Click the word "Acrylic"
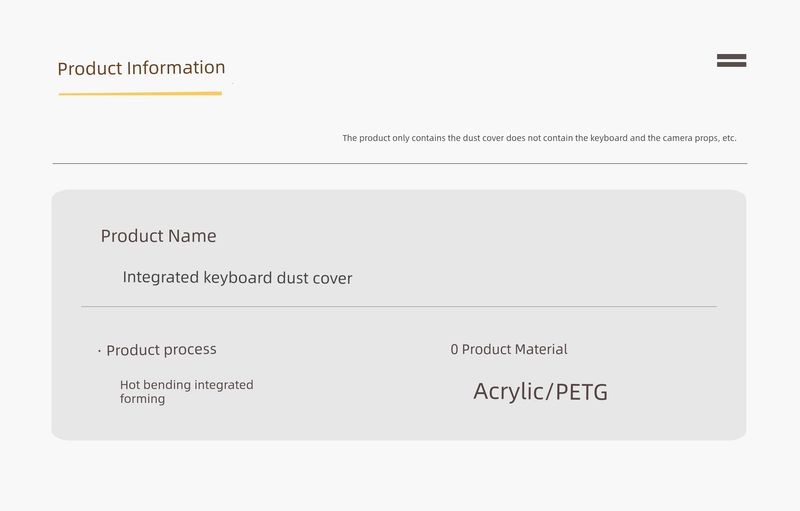Screen dimensions: 800x511 coord(508,392)
